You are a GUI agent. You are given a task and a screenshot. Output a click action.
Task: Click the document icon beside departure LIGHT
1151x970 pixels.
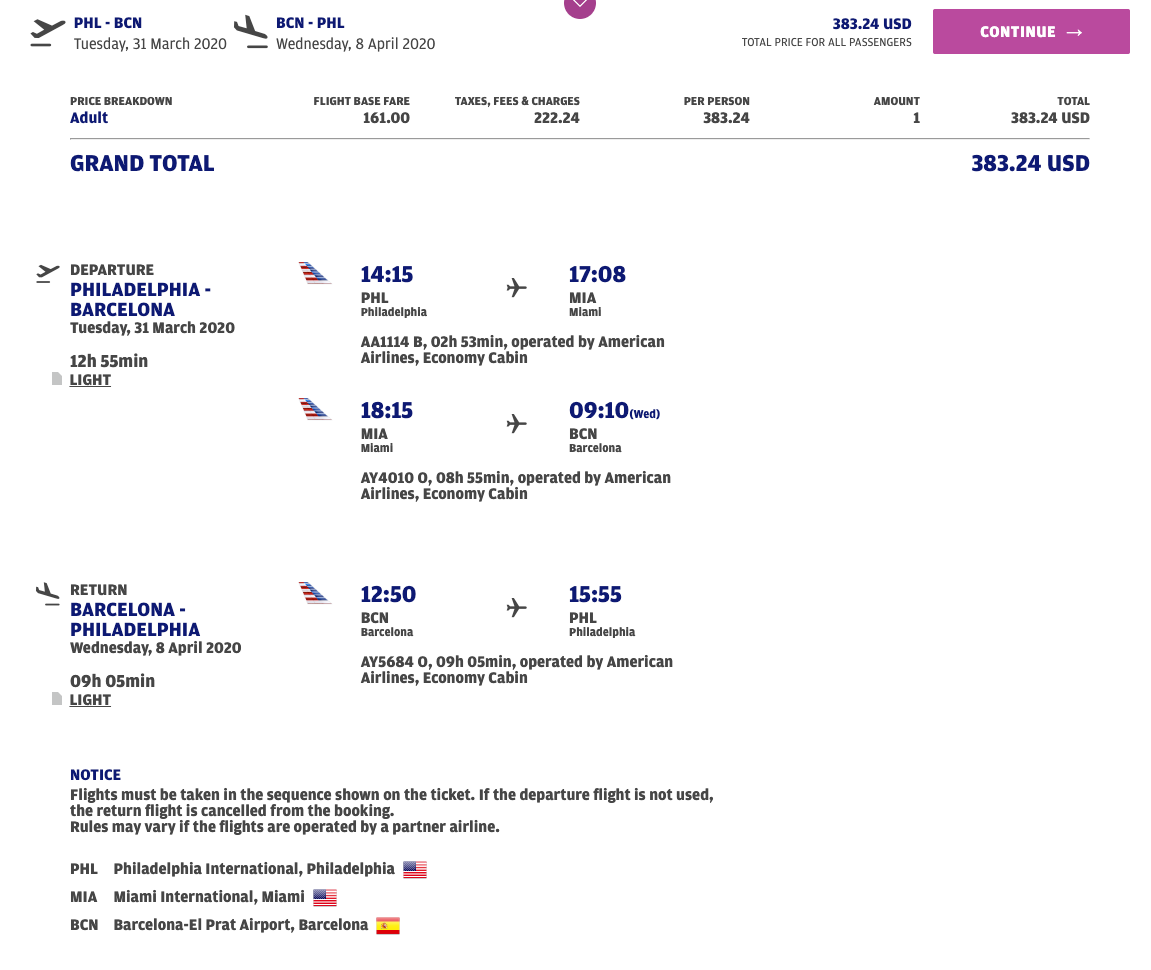point(57,379)
